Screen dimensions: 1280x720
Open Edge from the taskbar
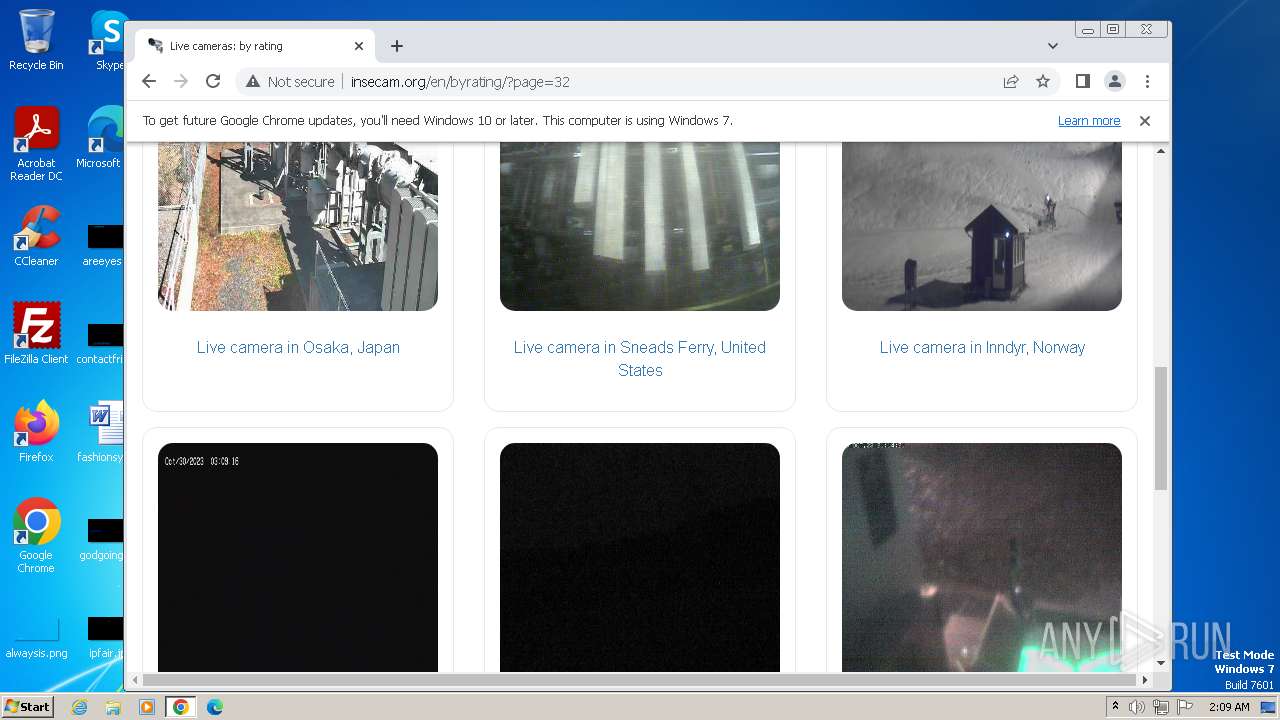coord(214,707)
